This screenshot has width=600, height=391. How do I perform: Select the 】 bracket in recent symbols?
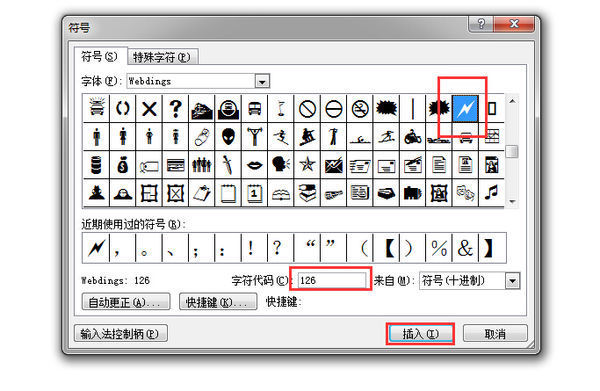click(491, 248)
